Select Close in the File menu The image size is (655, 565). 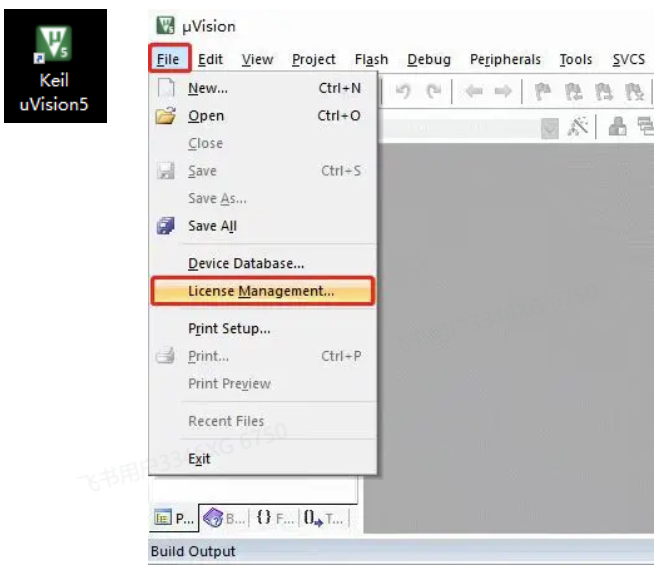(263, 143)
